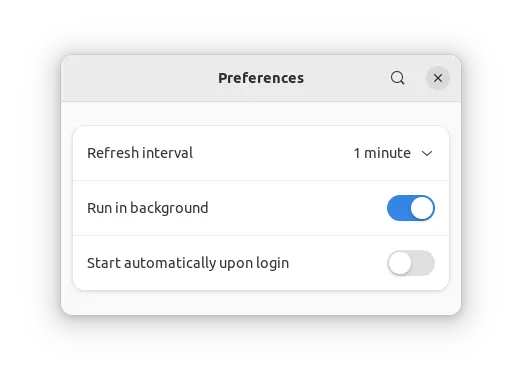Click the blue part of background switch
This screenshot has width=522, height=382.
coord(399,208)
